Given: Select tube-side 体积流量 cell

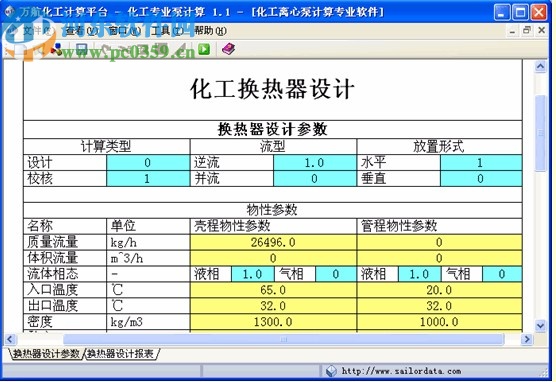Looking at the screenshot, I should [x=439, y=258].
